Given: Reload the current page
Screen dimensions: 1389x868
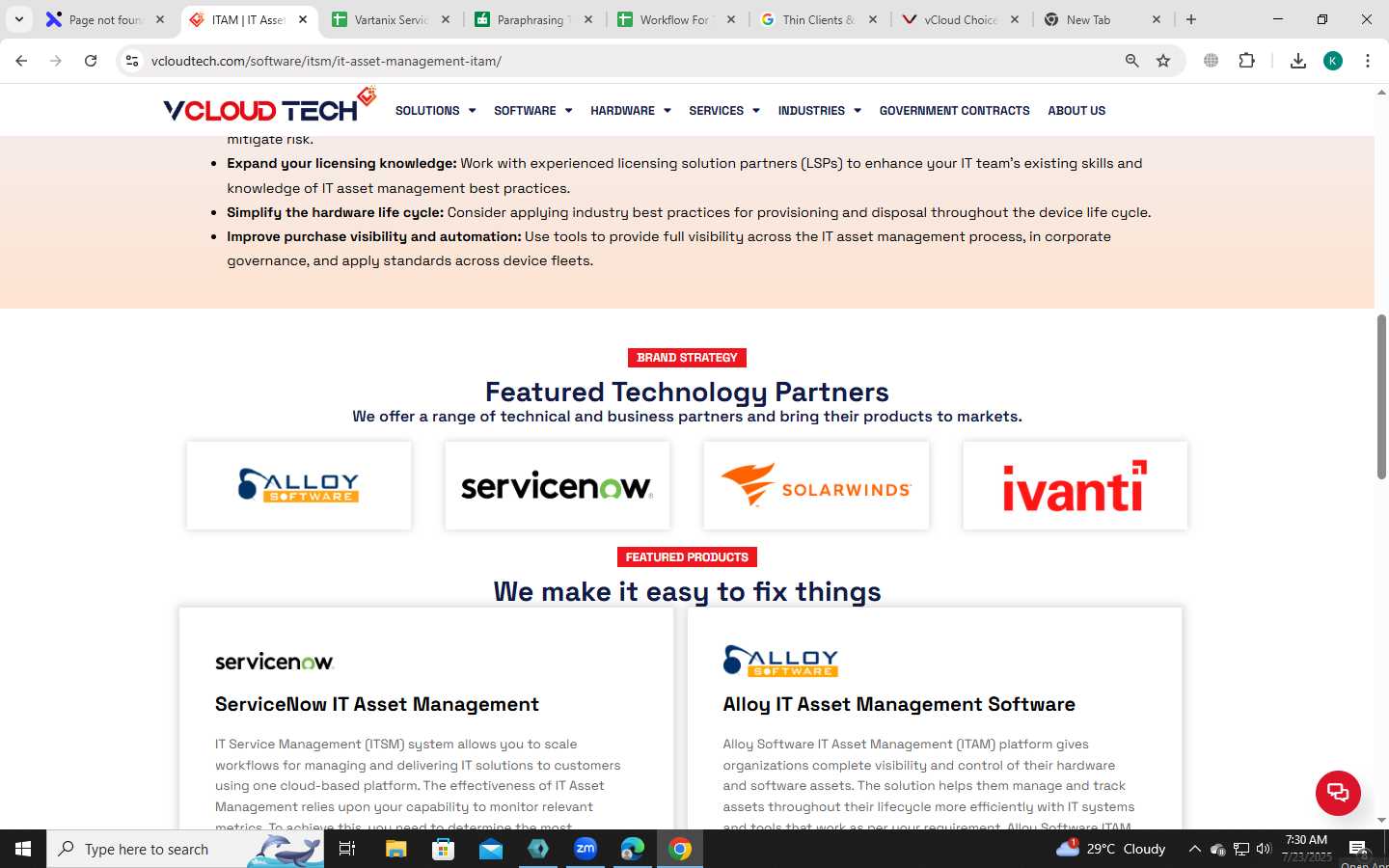Looking at the screenshot, I should click(91, 61).
